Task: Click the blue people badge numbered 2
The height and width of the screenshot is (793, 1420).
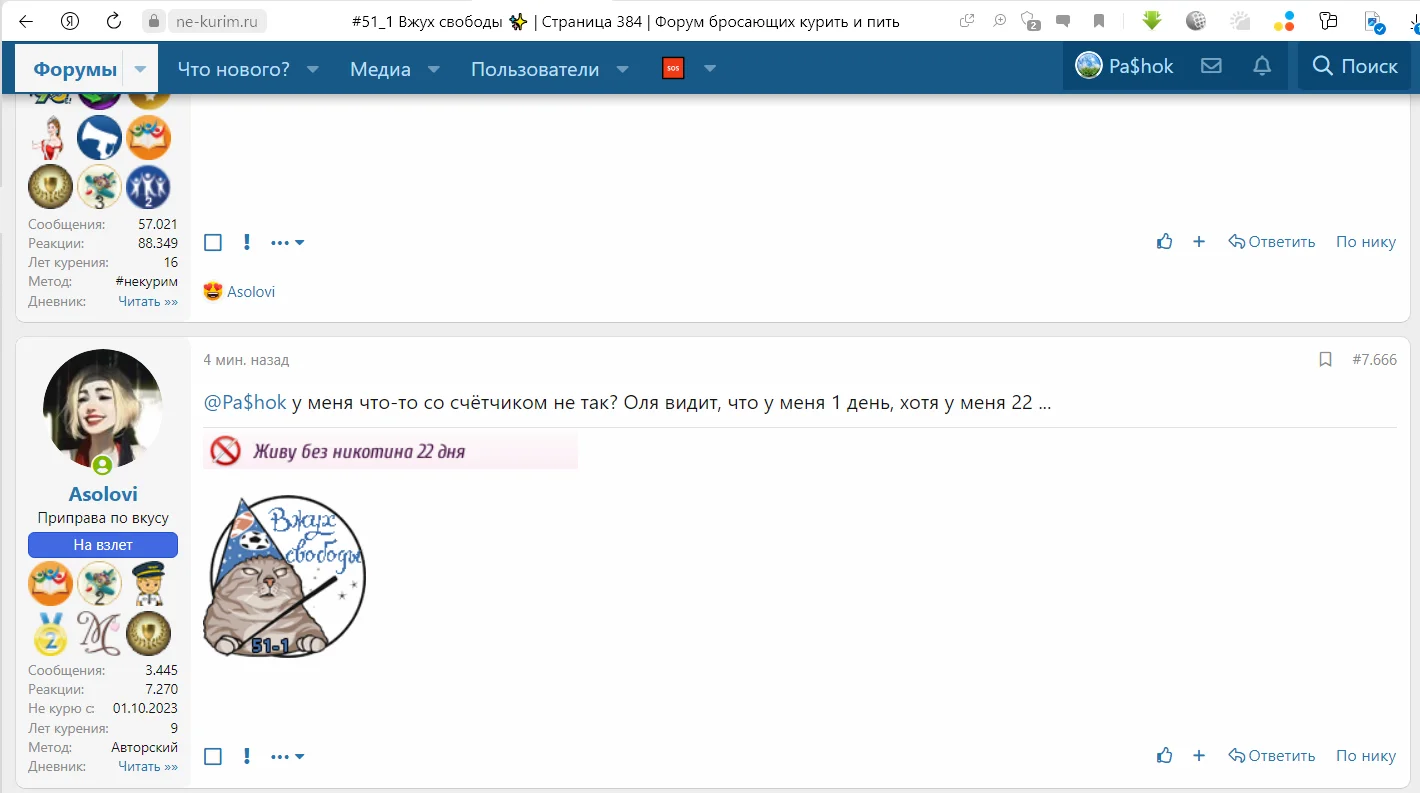Action: click(x=149, y=187)
